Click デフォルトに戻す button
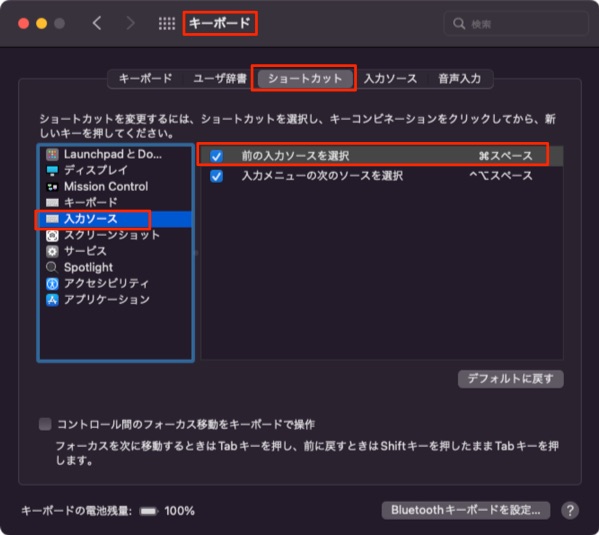This screenshot has height=535, width=599. pos(510,379)
